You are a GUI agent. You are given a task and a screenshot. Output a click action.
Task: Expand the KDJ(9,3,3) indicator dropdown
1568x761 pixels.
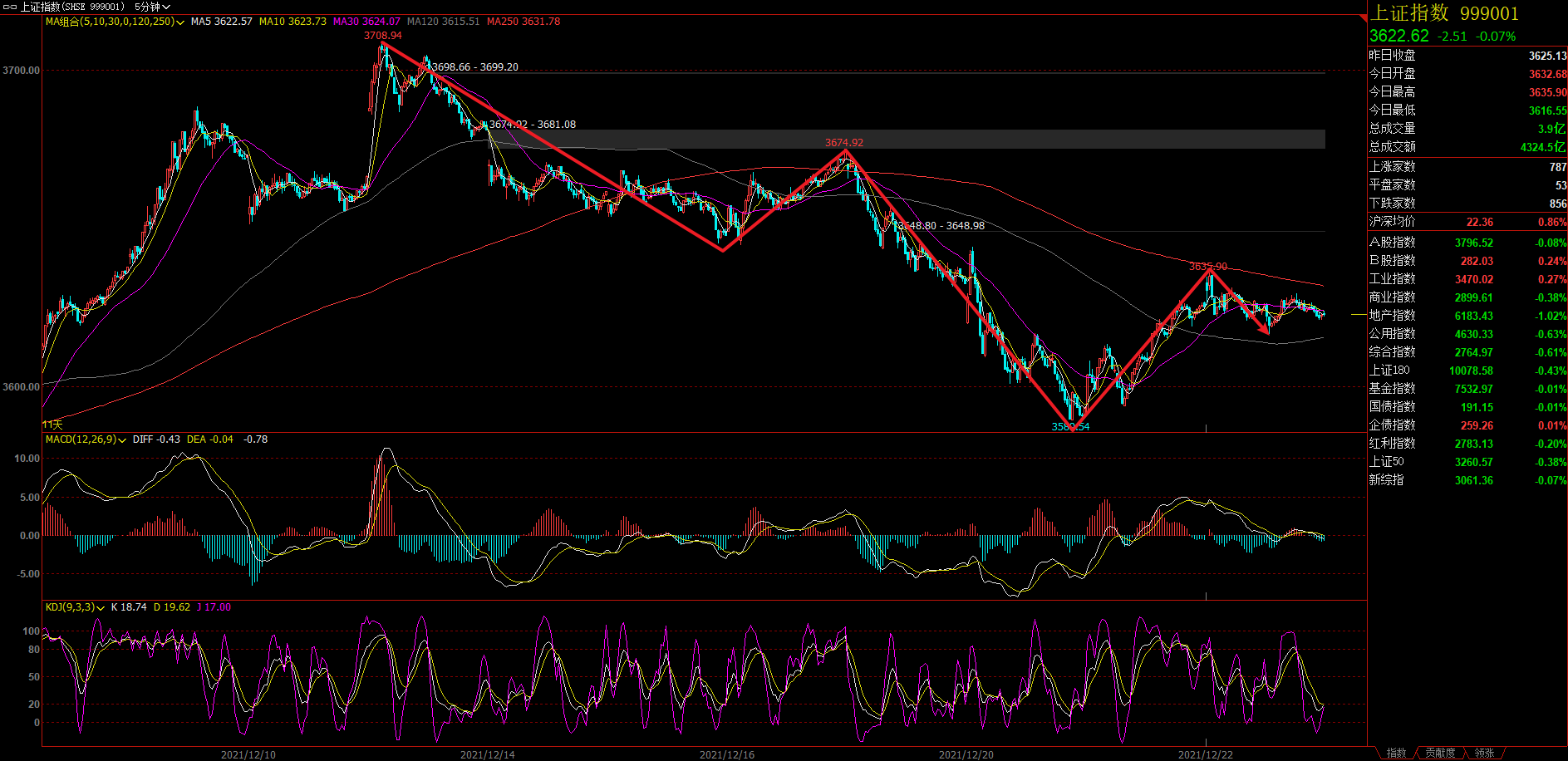(75, 607)
